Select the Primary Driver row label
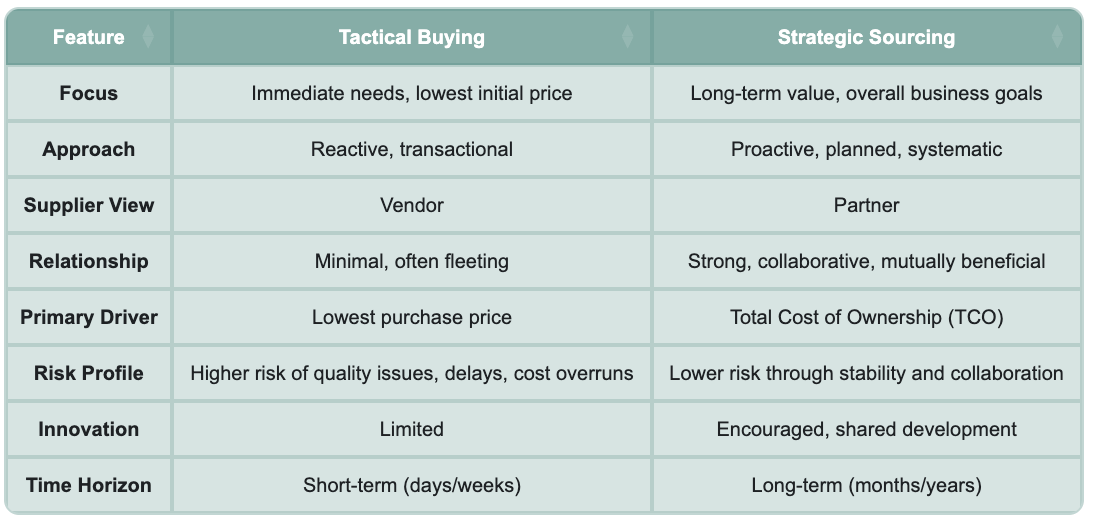 click(x=89, y=317)
